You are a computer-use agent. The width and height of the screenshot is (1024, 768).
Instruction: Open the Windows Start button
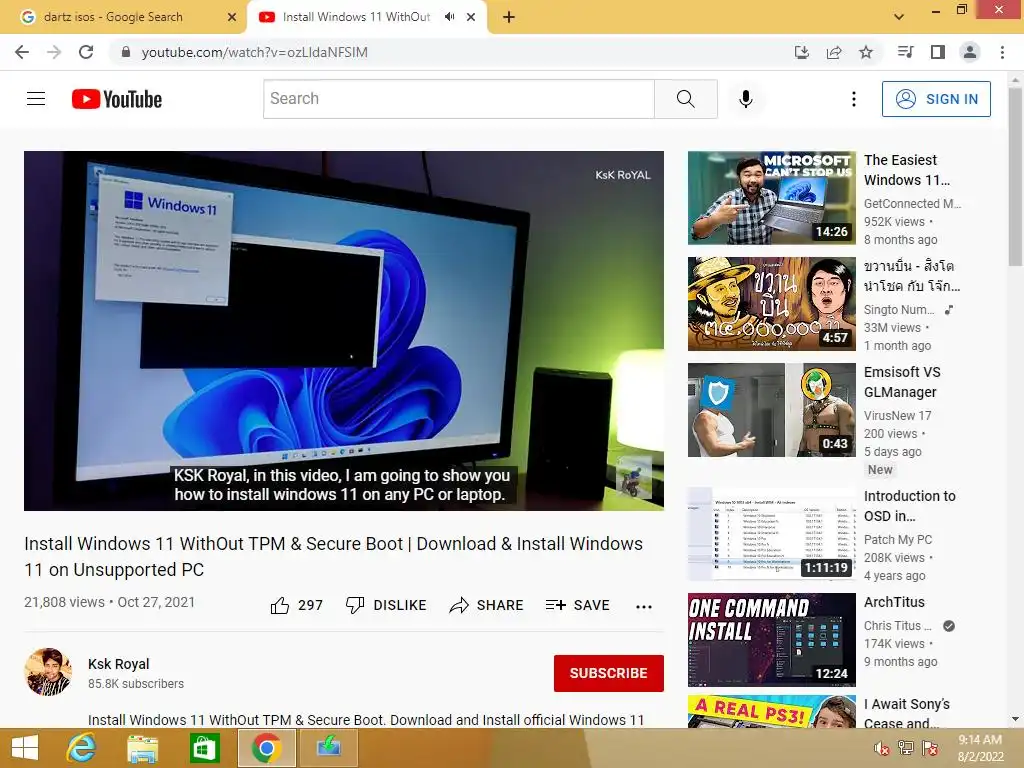pos(25,748)
